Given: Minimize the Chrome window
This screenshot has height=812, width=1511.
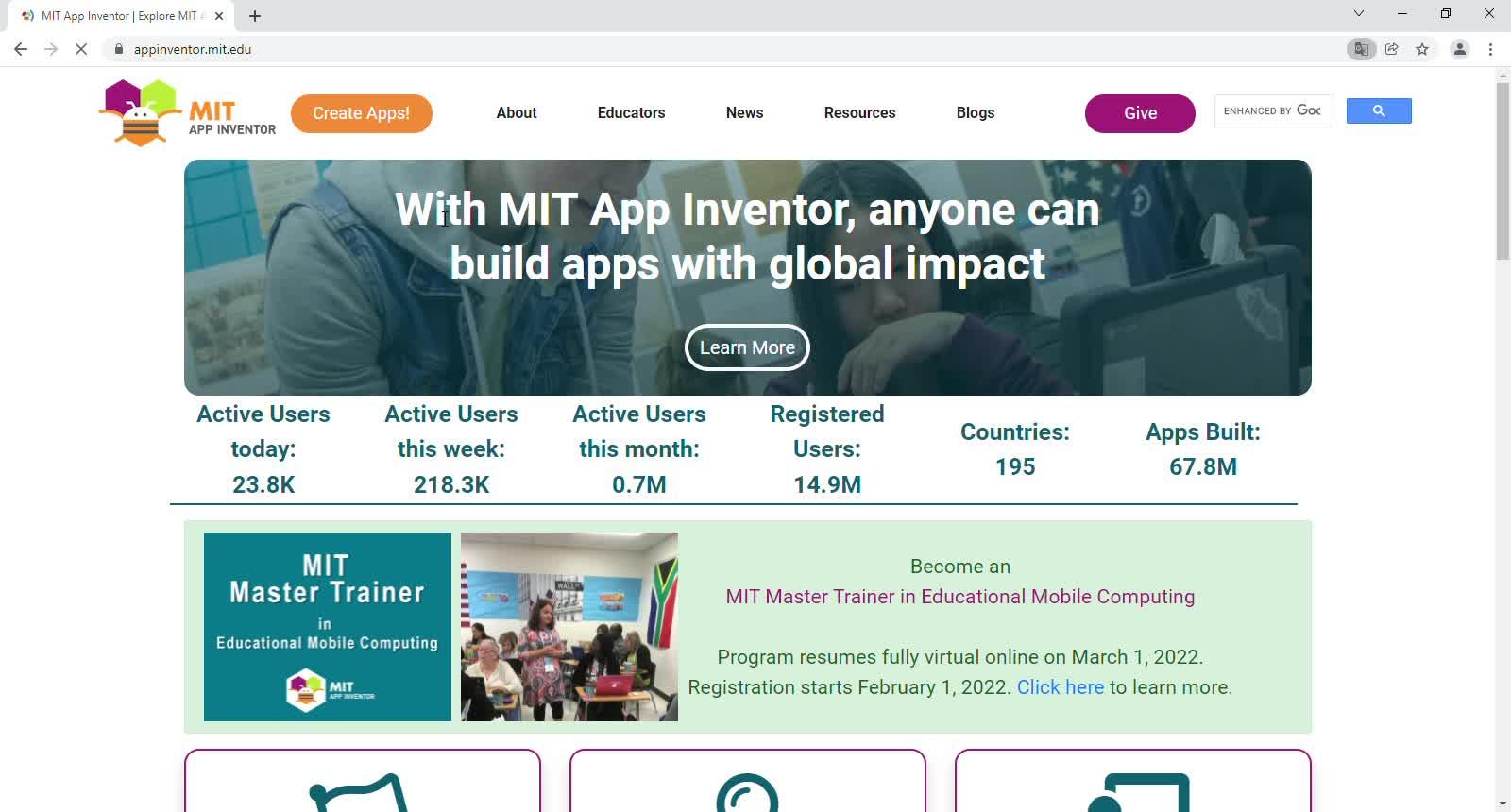Looking at the screenshot, I should click(x=1402, y=14).
